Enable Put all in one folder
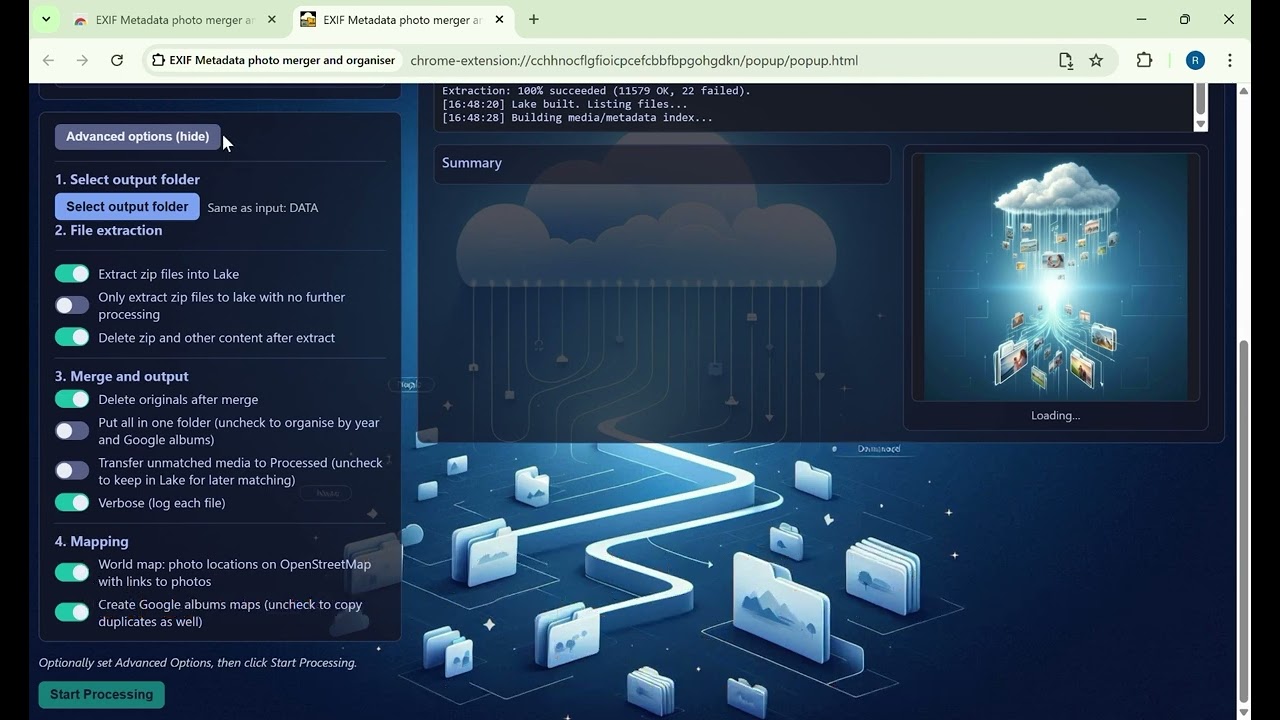The height and width of the screenshot is (720, 1280). [x=72, y=431]
